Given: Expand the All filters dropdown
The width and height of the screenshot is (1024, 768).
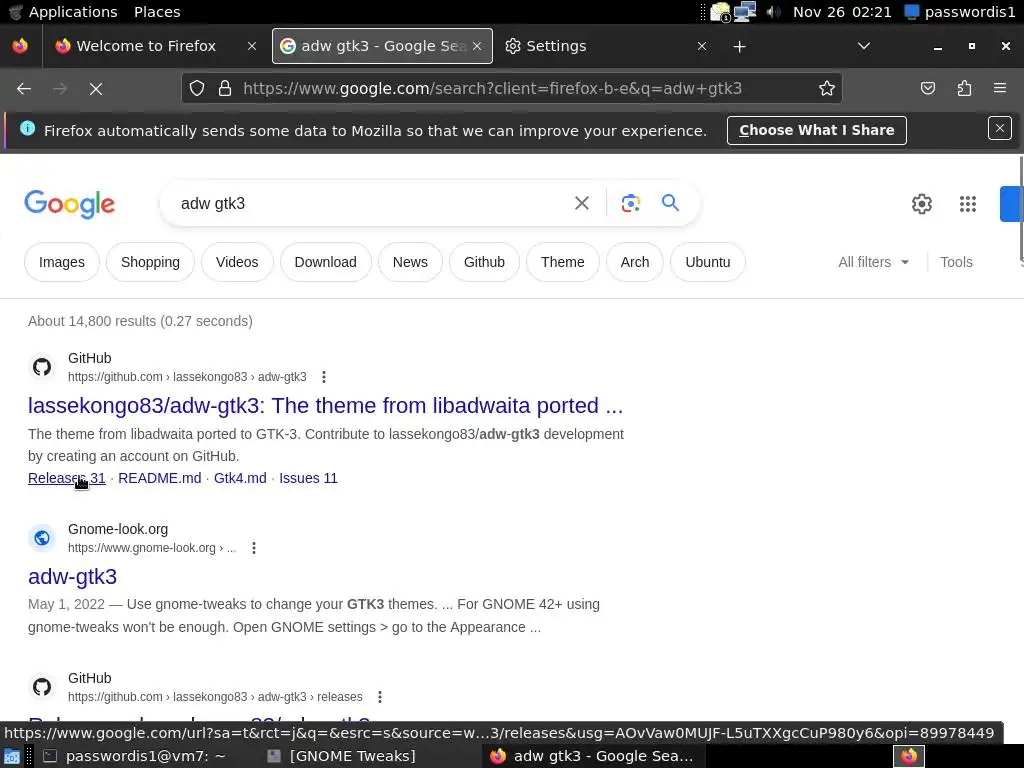Looking at the screenshot, I should pyautogui.click(x=873, y=262).
